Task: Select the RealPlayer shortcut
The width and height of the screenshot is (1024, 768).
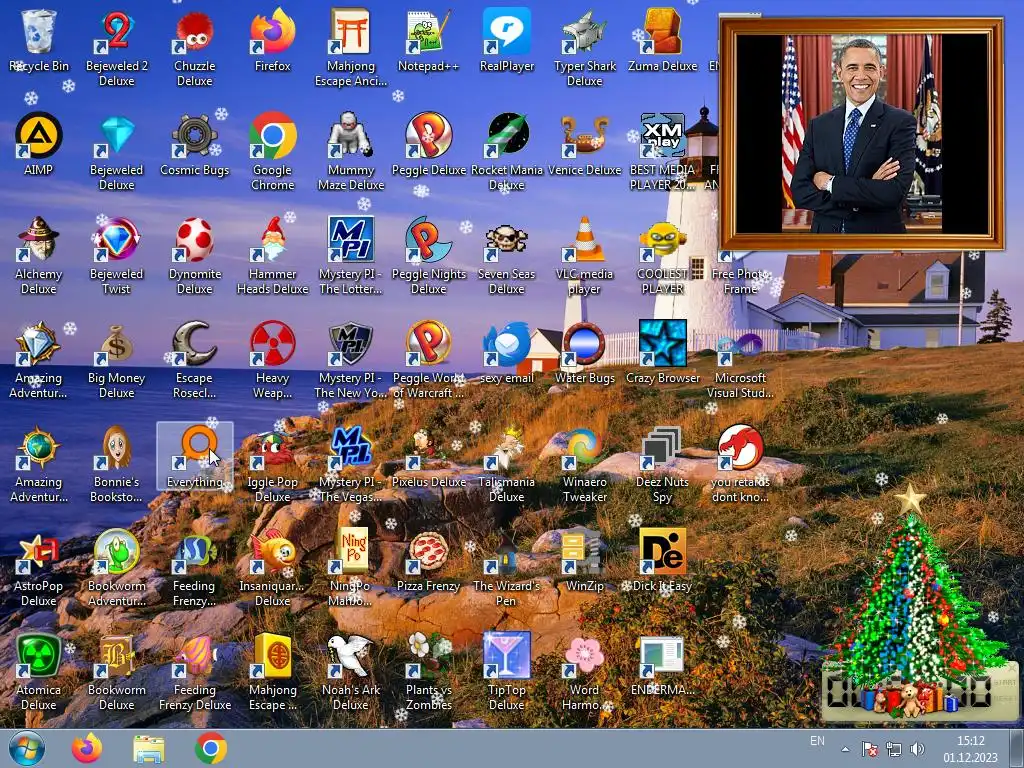Action: (x=507, y=31)
